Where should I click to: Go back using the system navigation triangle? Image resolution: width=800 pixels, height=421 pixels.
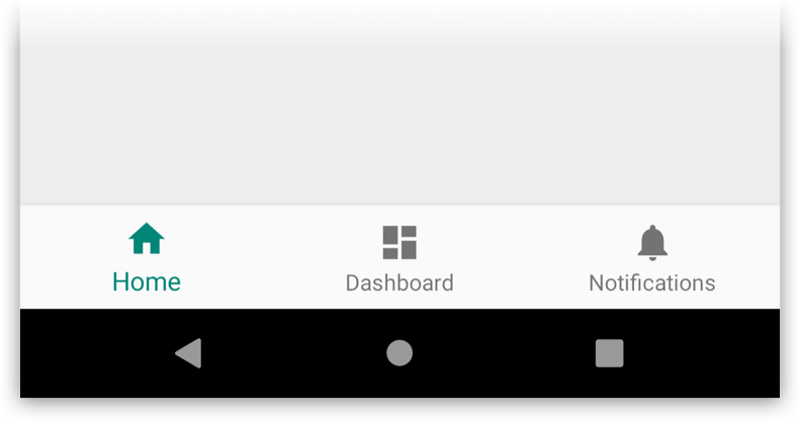[x=189, y=353]
